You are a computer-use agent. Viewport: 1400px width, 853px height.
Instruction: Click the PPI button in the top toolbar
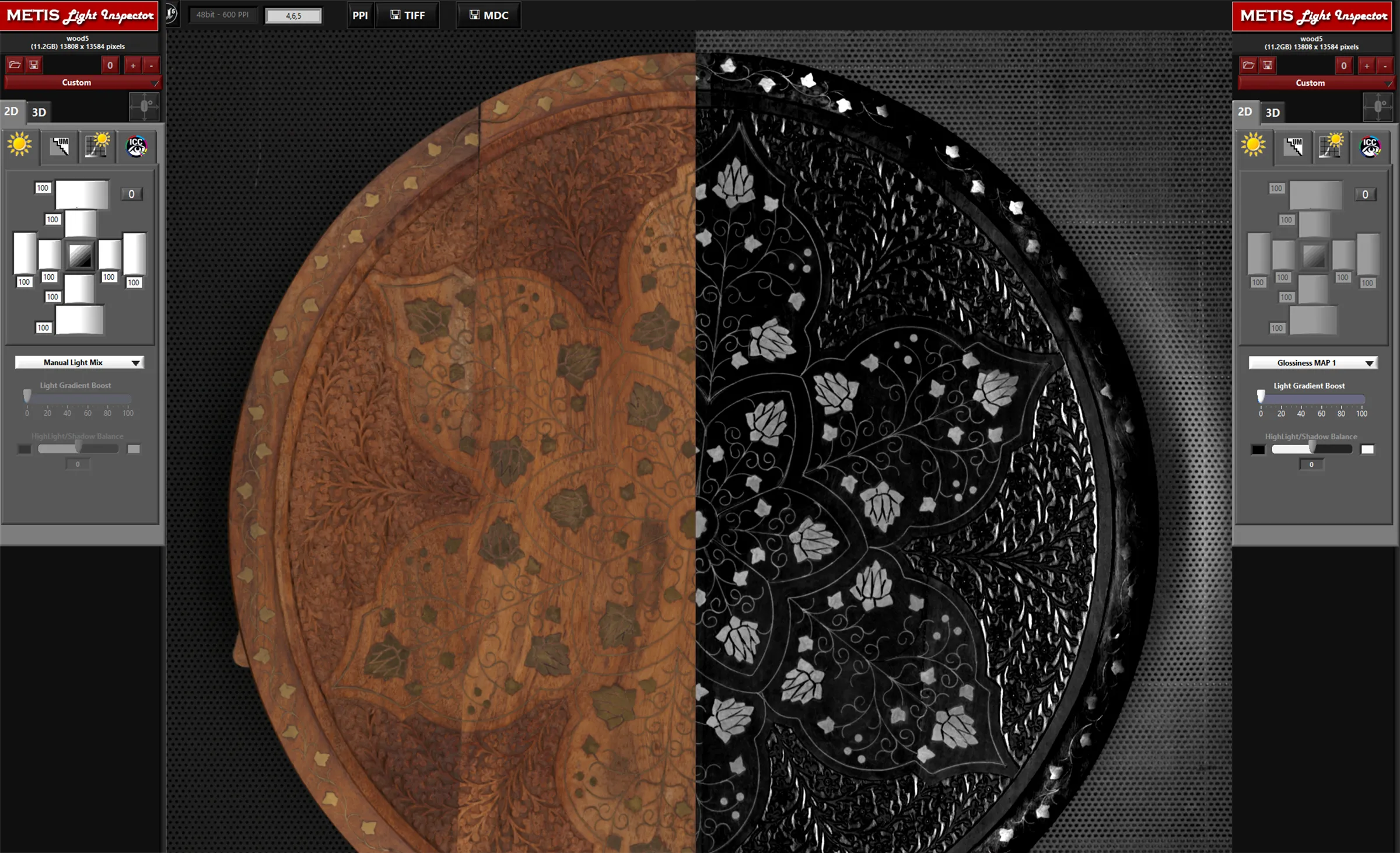[360, 15]
